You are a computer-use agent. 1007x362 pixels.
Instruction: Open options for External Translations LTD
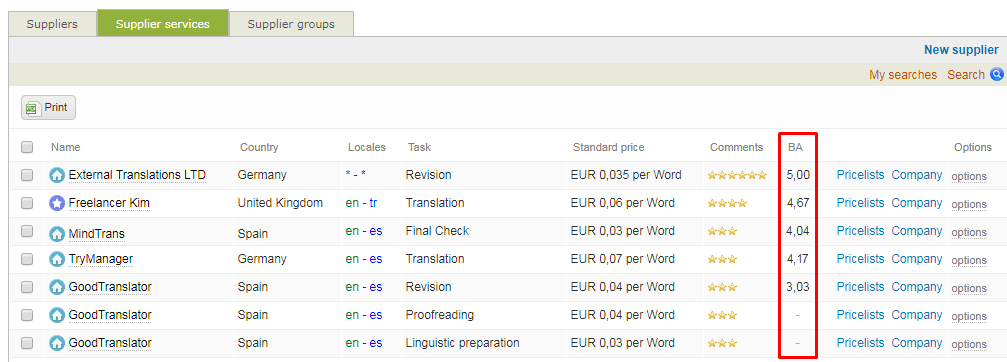tap(969, 177)
